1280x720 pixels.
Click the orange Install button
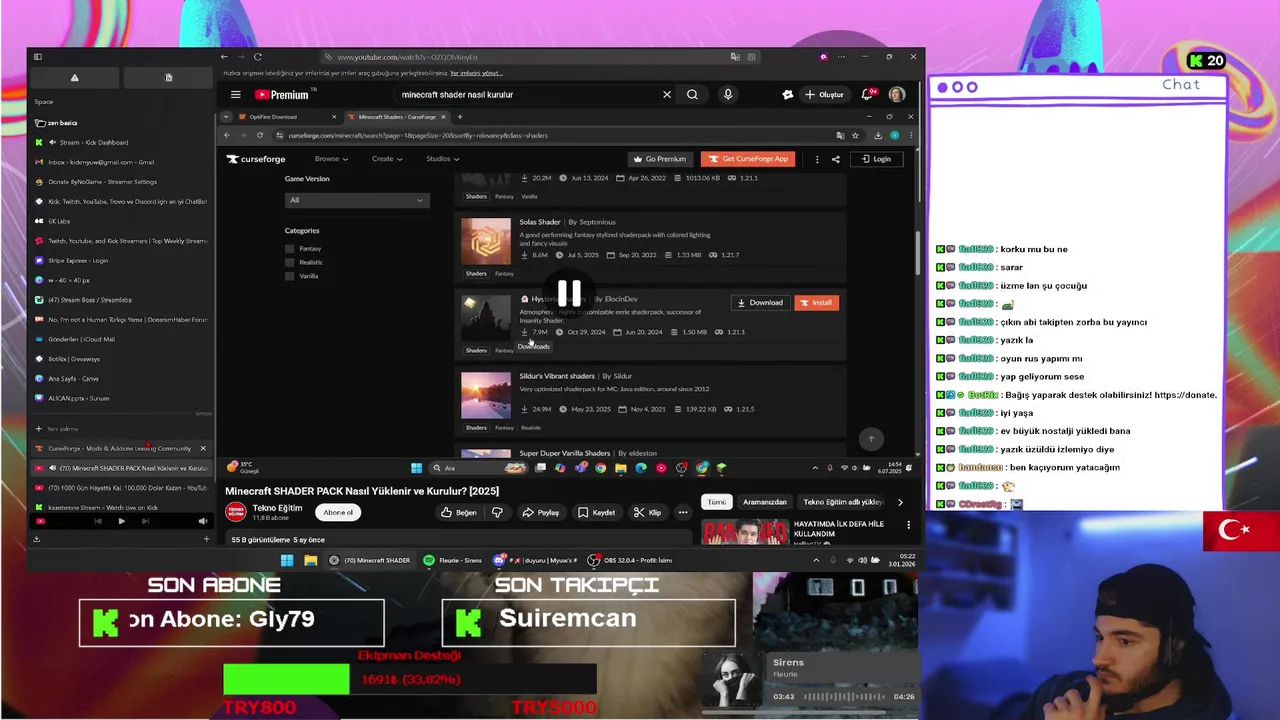(816, 303)
